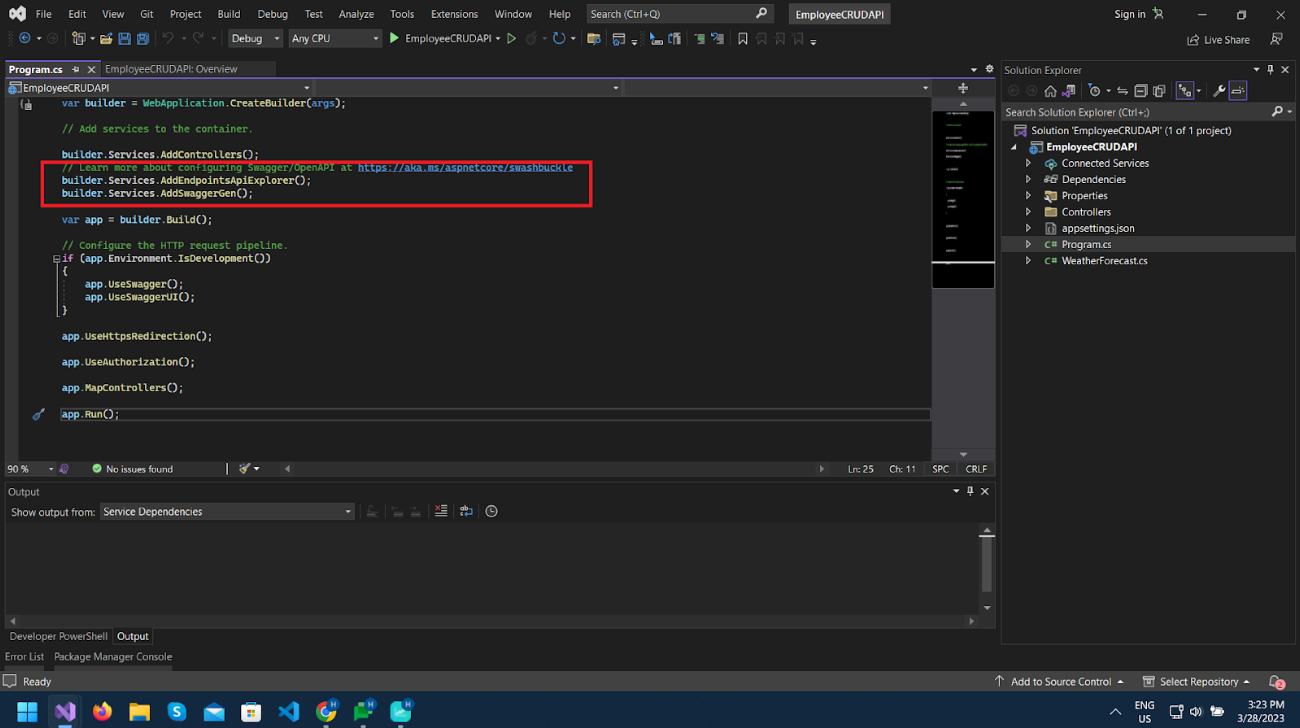
Task: Expand the Controllers folder in Solution Explorer
Action: [x=1028, y=212]
